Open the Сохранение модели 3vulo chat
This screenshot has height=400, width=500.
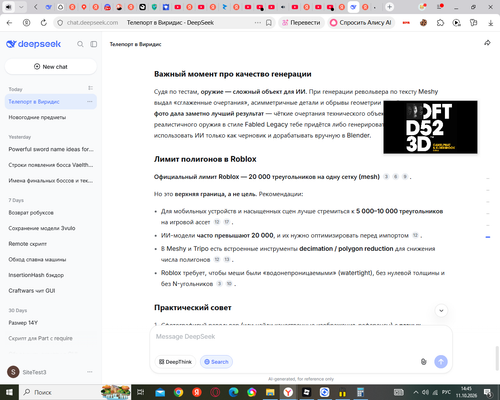click(x=42, y=228)
